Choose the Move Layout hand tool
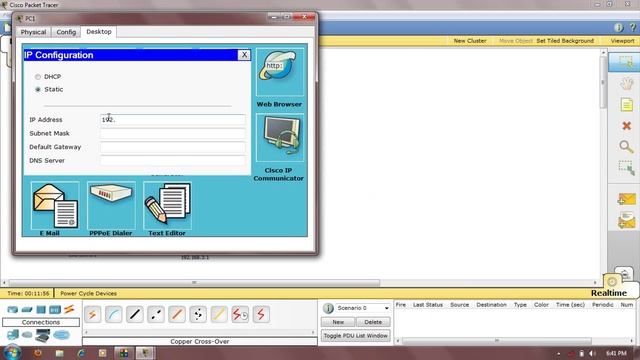The width and height of the screenshot is (640, 360). 626,84
